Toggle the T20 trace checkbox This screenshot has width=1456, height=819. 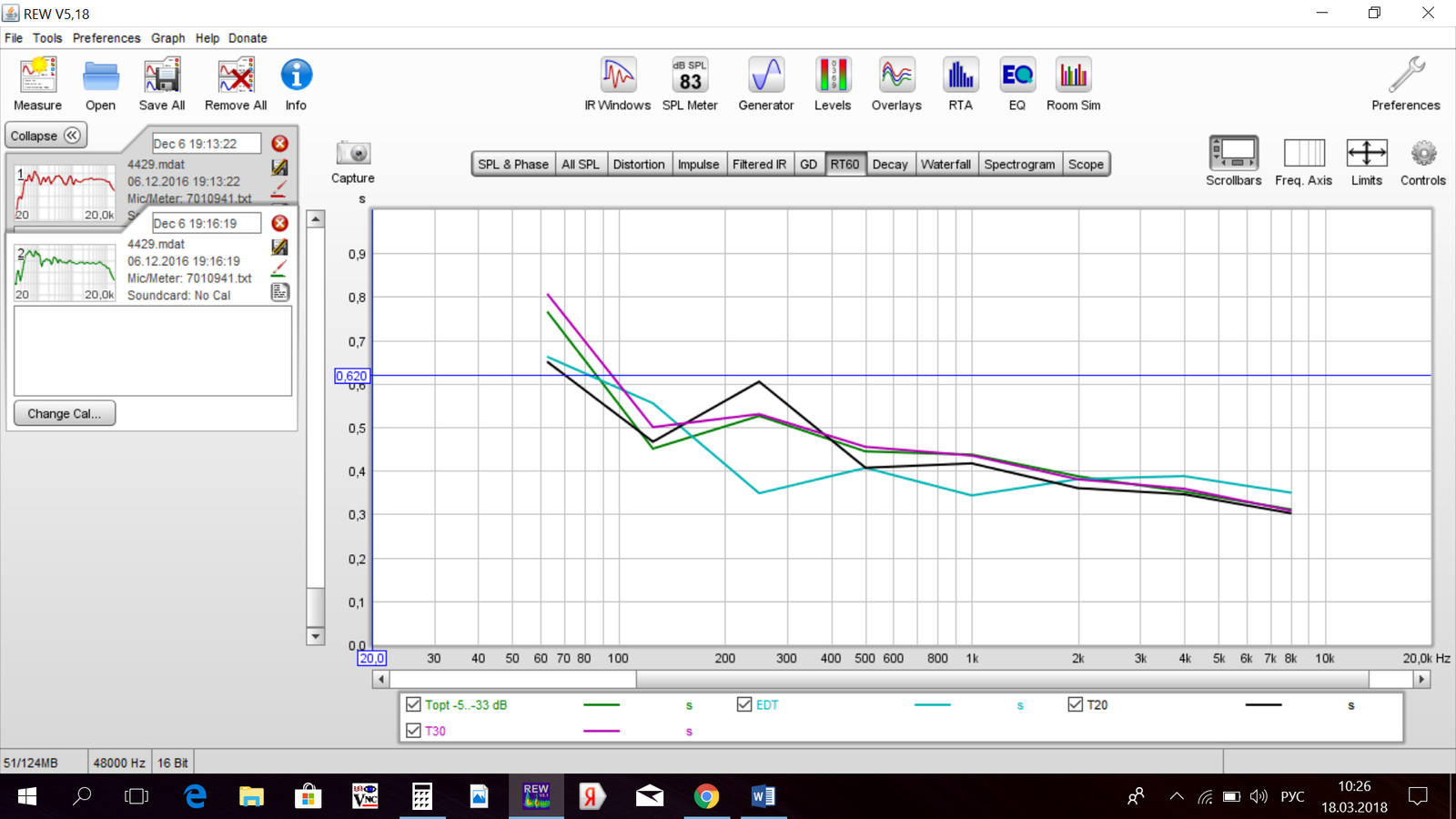(1075, 704)
